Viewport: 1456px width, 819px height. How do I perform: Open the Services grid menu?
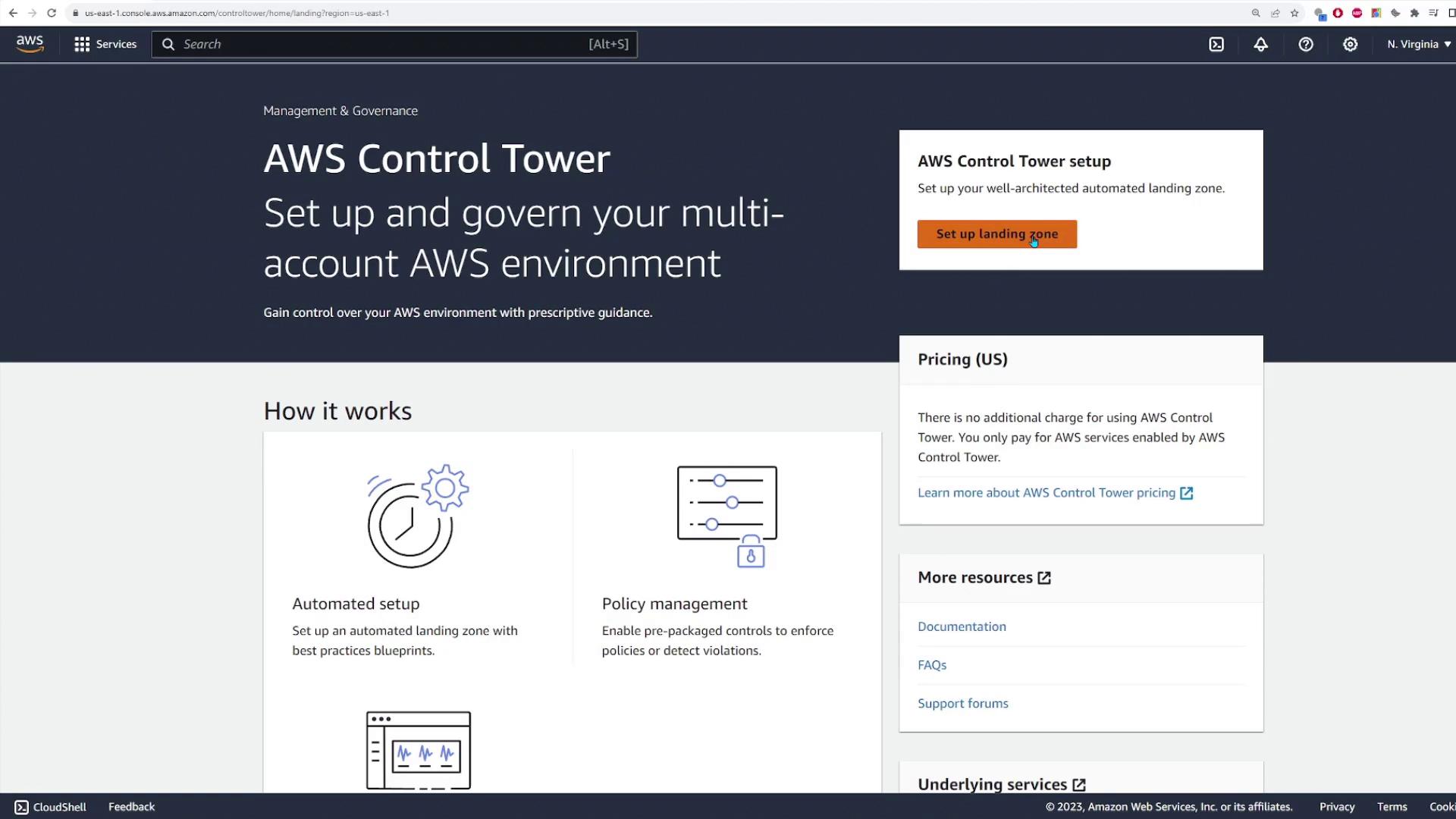point(105,44)
